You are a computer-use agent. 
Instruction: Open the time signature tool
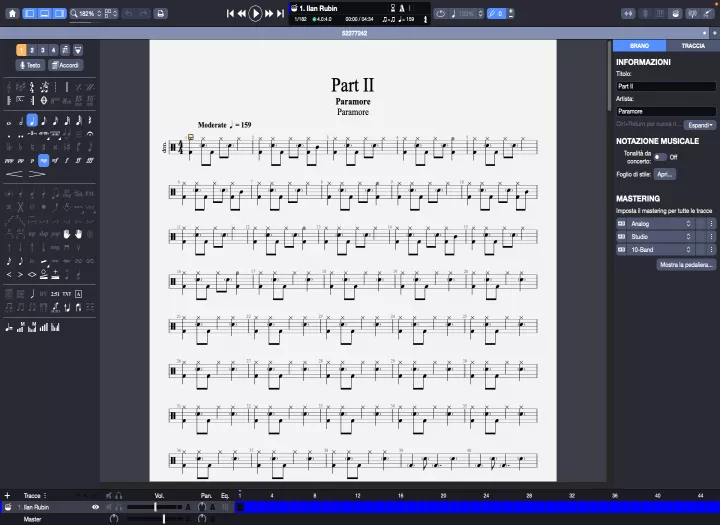(x=32, y=87)
